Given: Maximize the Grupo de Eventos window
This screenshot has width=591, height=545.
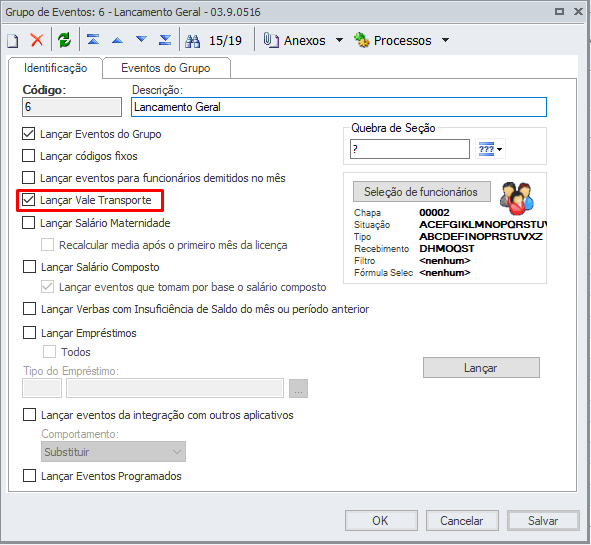Looking at the screenshot, I should coord(560,12).
